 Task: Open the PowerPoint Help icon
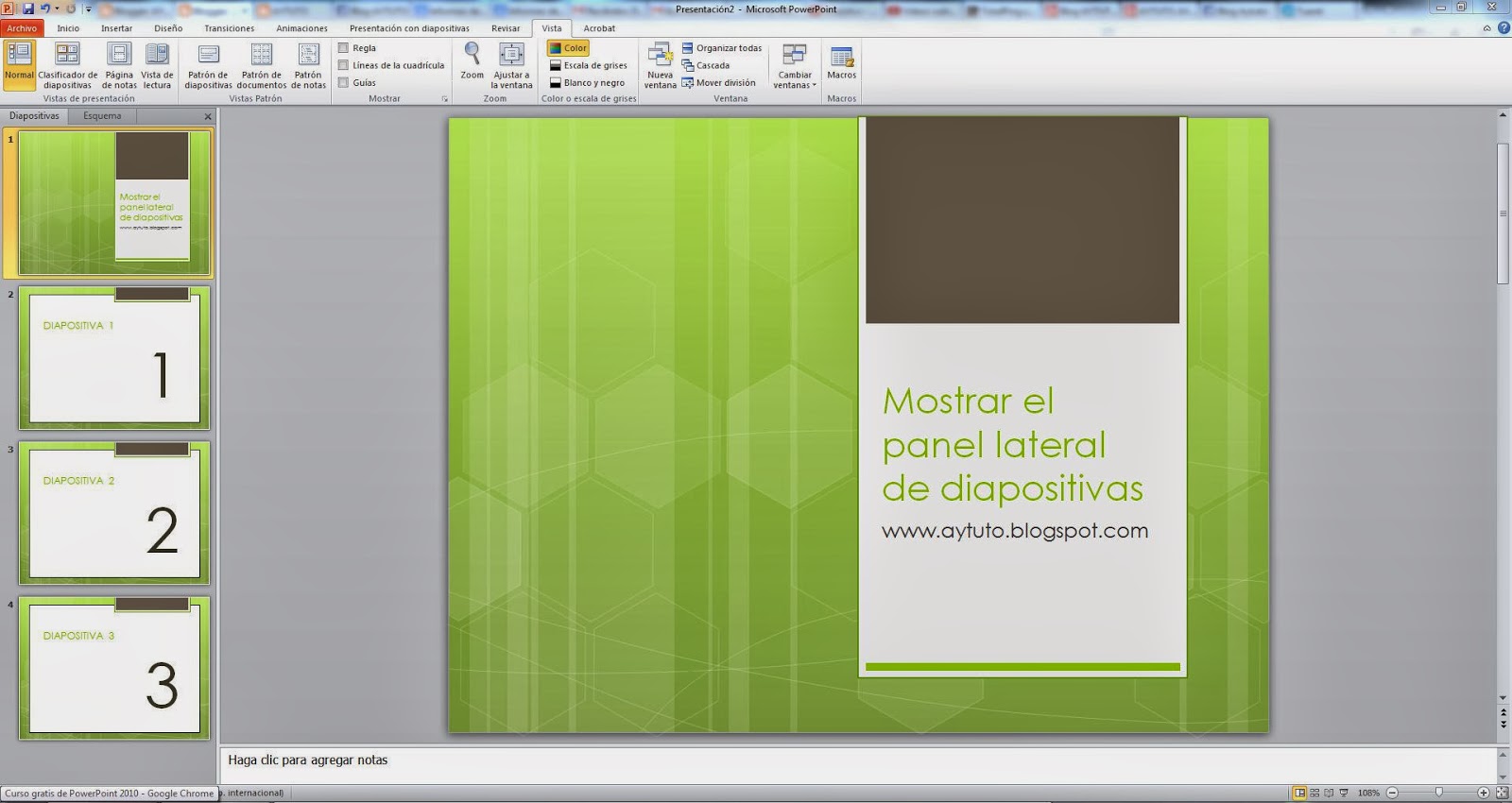1503,28
